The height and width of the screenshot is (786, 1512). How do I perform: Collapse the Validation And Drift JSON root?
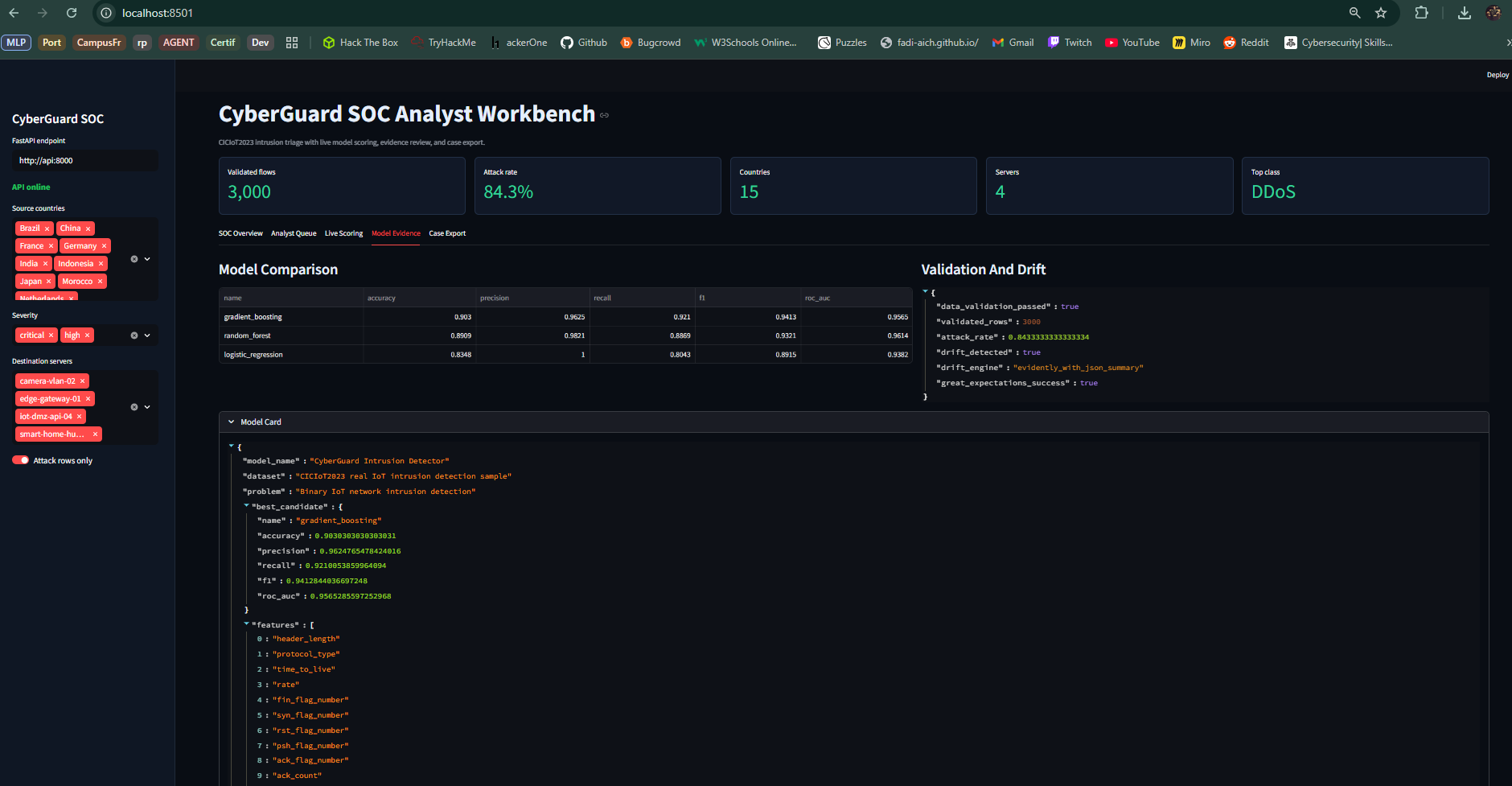925,291
